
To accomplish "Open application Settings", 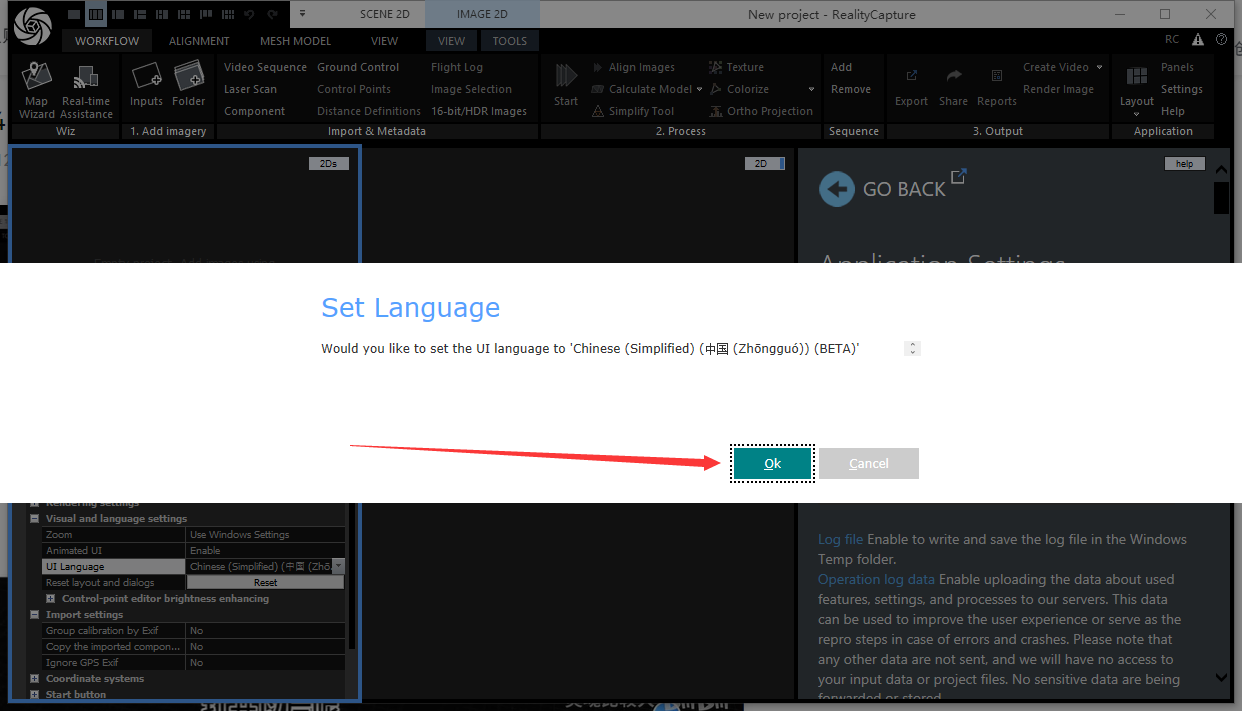I will tap(1182, 89).
